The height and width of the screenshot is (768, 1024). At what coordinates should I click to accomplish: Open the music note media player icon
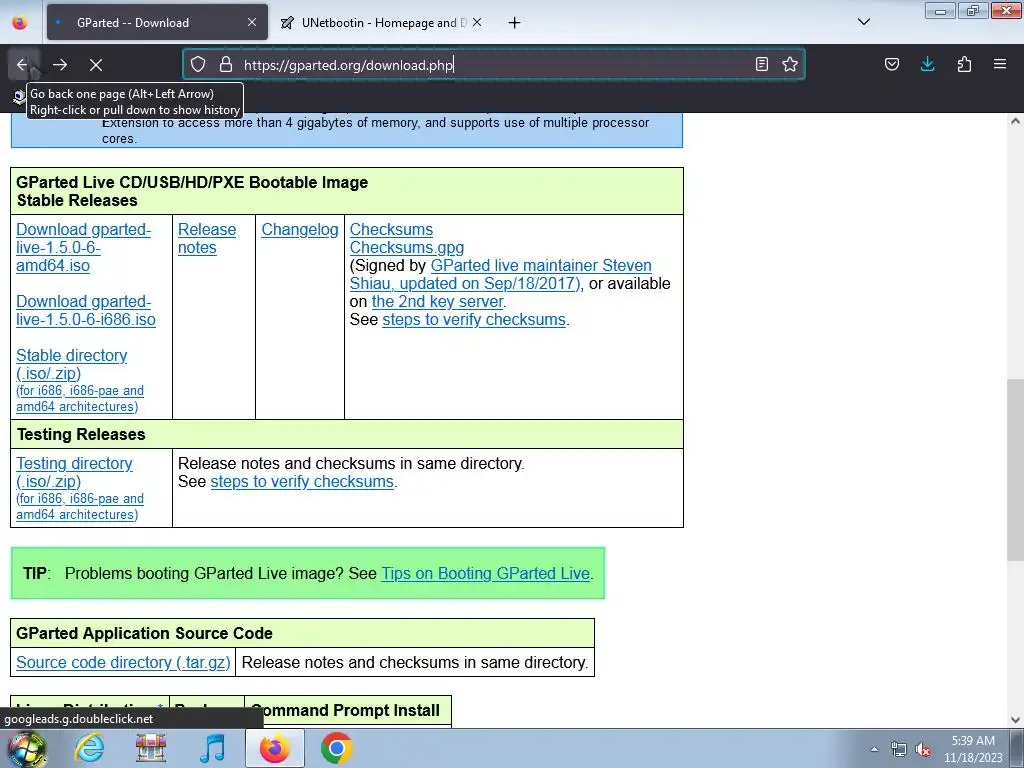(x=212, y=748)
